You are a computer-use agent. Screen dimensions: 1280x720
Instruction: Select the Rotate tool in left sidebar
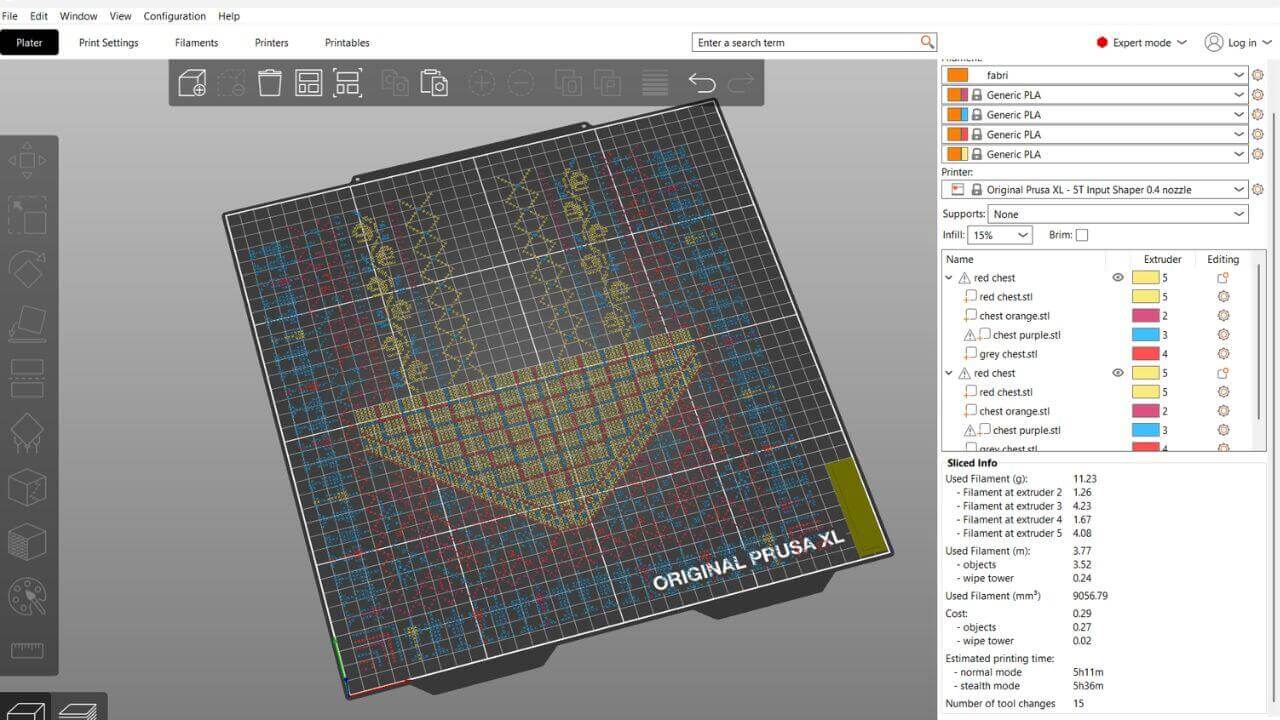pyautogui.click(x=27, y=269)
